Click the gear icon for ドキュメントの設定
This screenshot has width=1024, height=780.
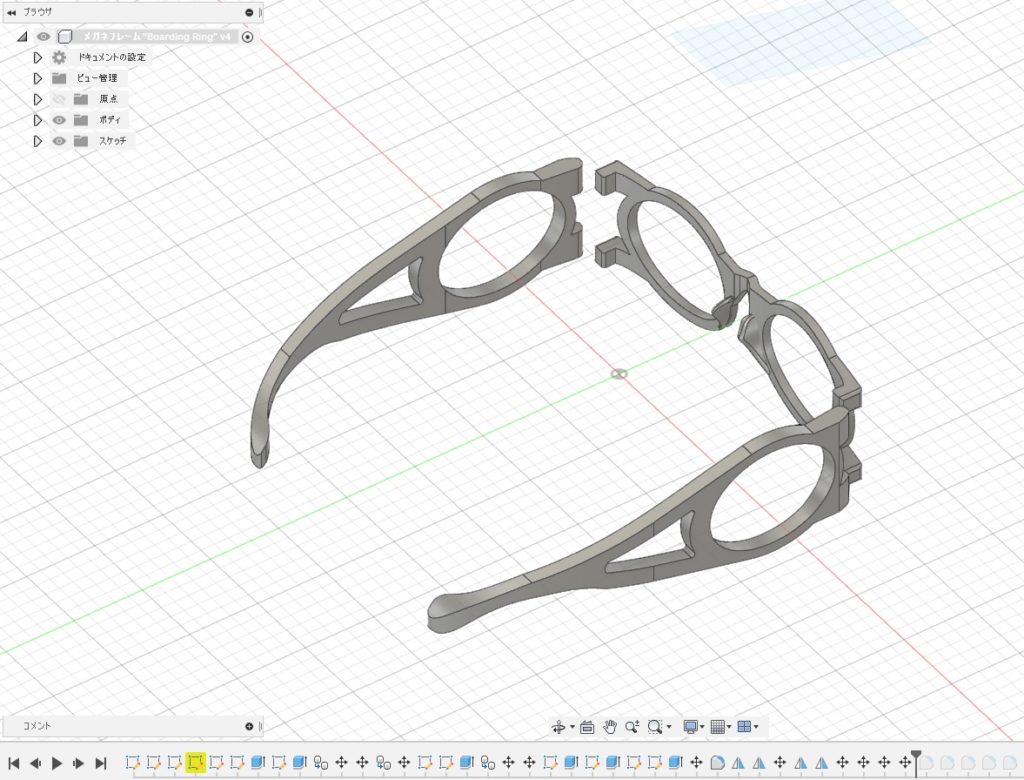59,57
